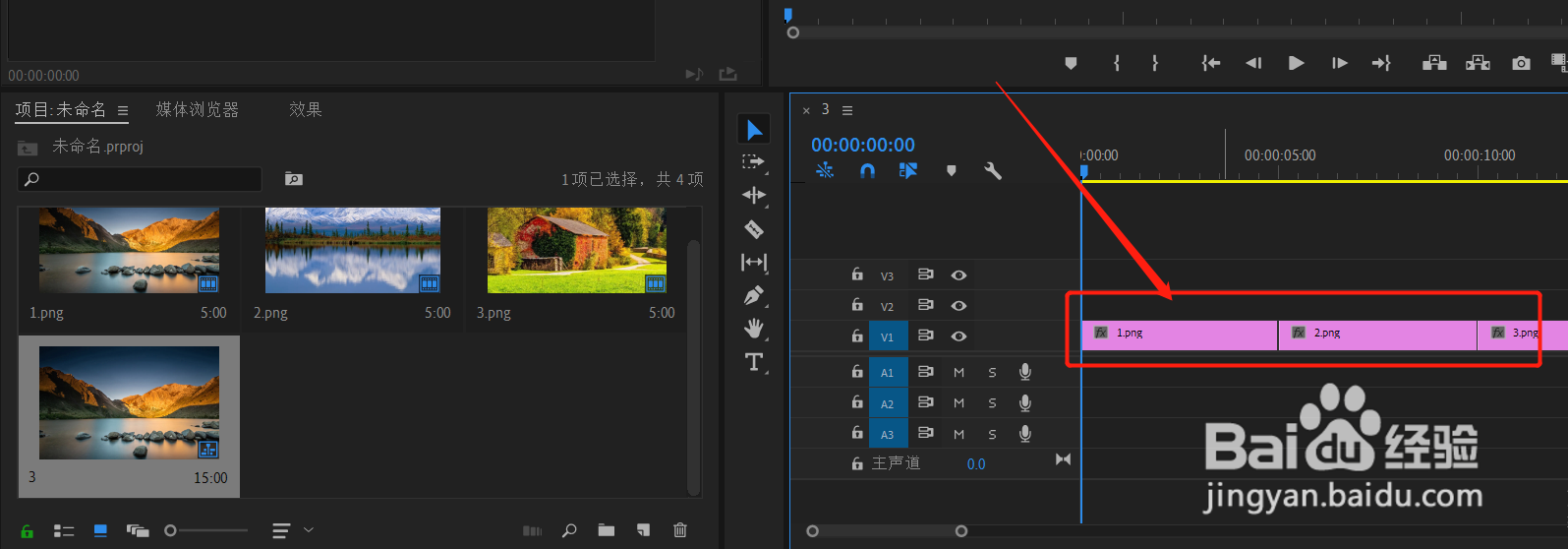Select the Ripple Edit tool
This screenshot has height=549, width=1568.
pos(754,195)
